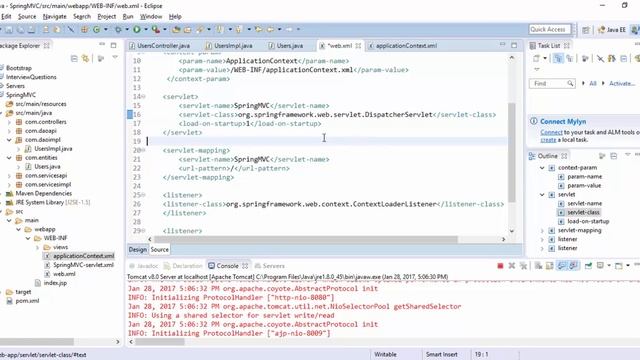The height and width of the screenshot is (360, 640).
Task: Collapse the servlet element at line 14
Action: [x=144, y=97]
